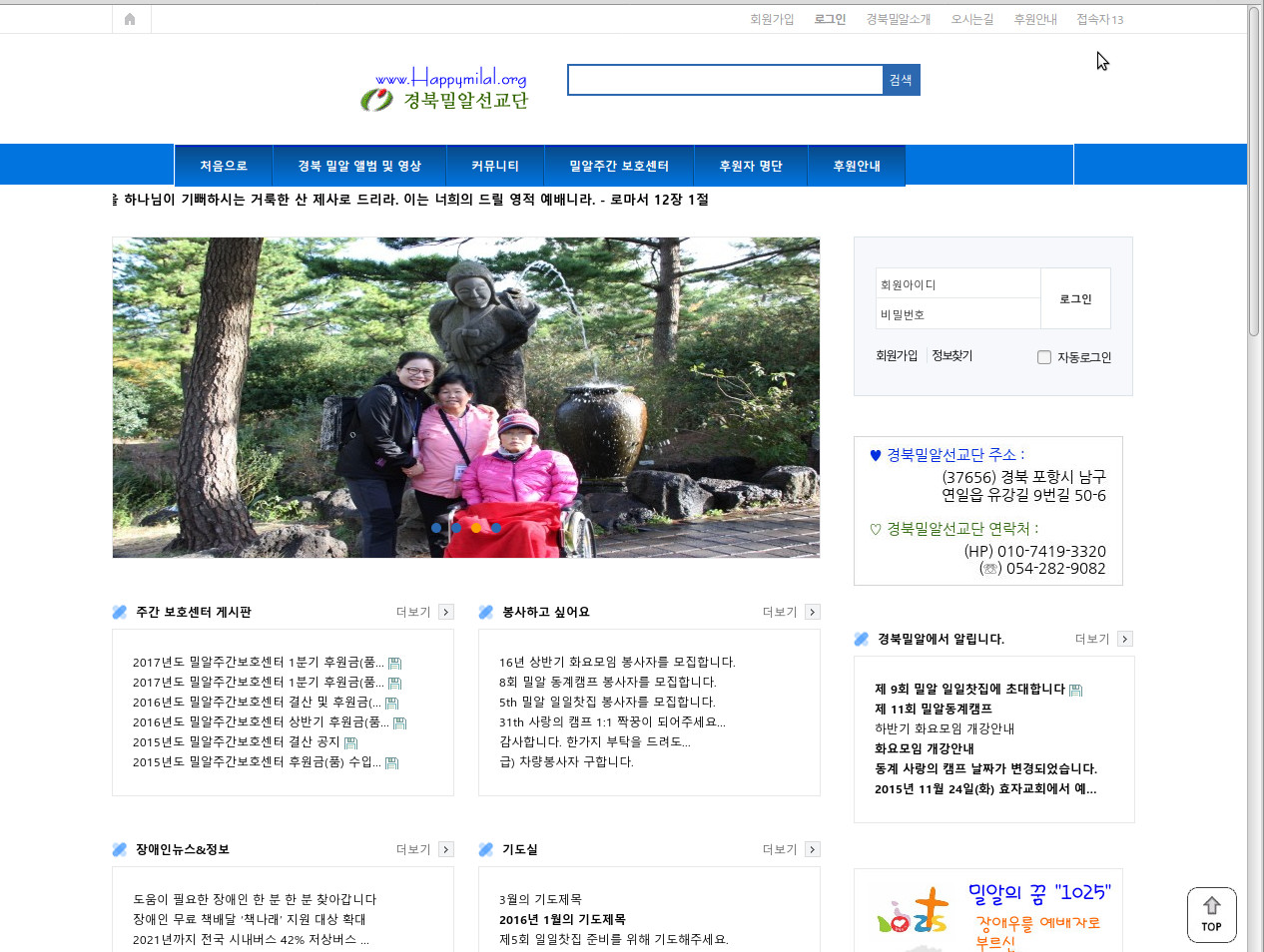Viewport: 1264px width, 952px height.
Task: Select the yellow slideshow indicator dot
Action: 476,528
